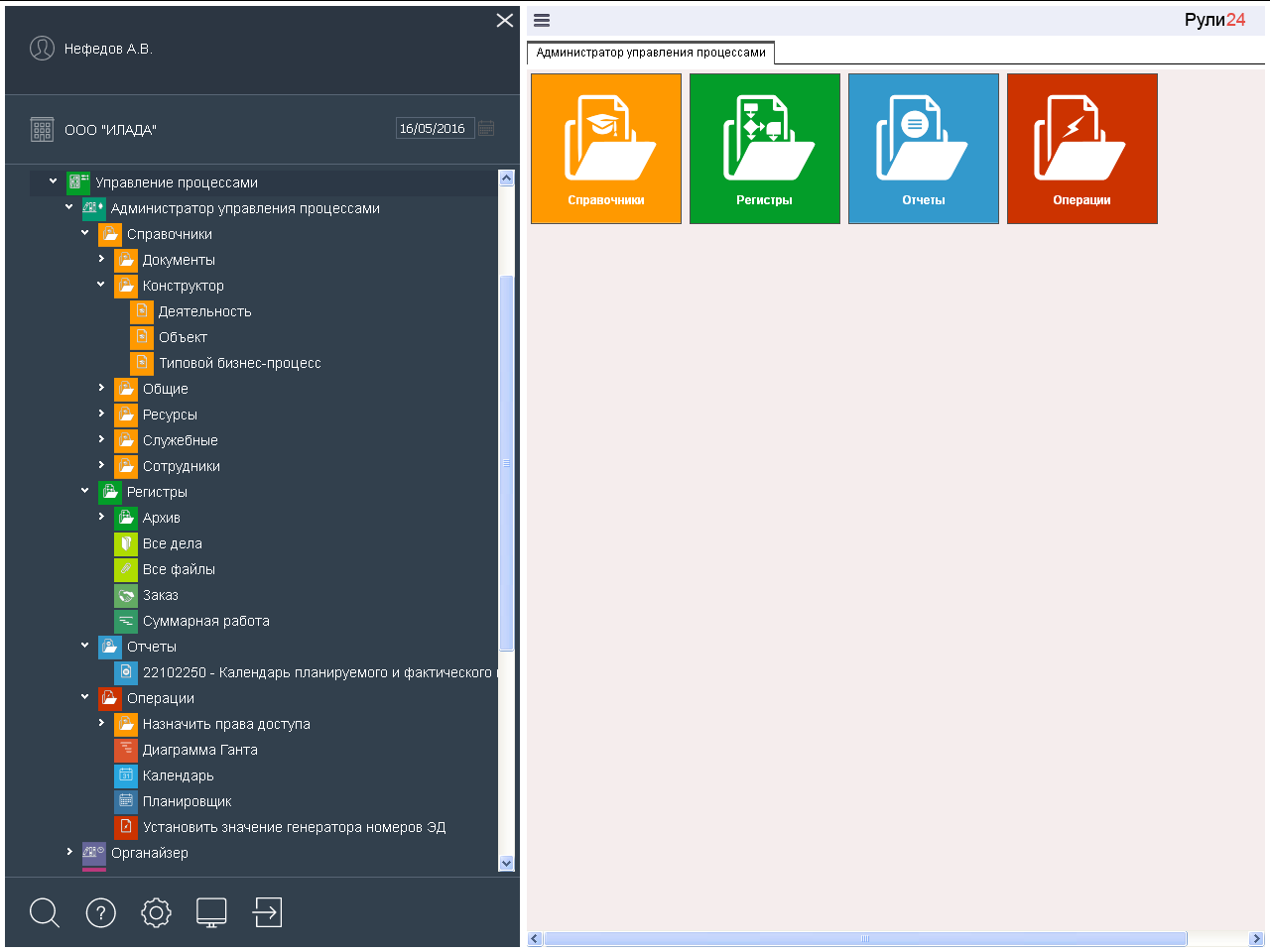Select the Администратор управления процессами tab
The height and width of the screenshot is (952, 1270).
click(x=651, y=53)
